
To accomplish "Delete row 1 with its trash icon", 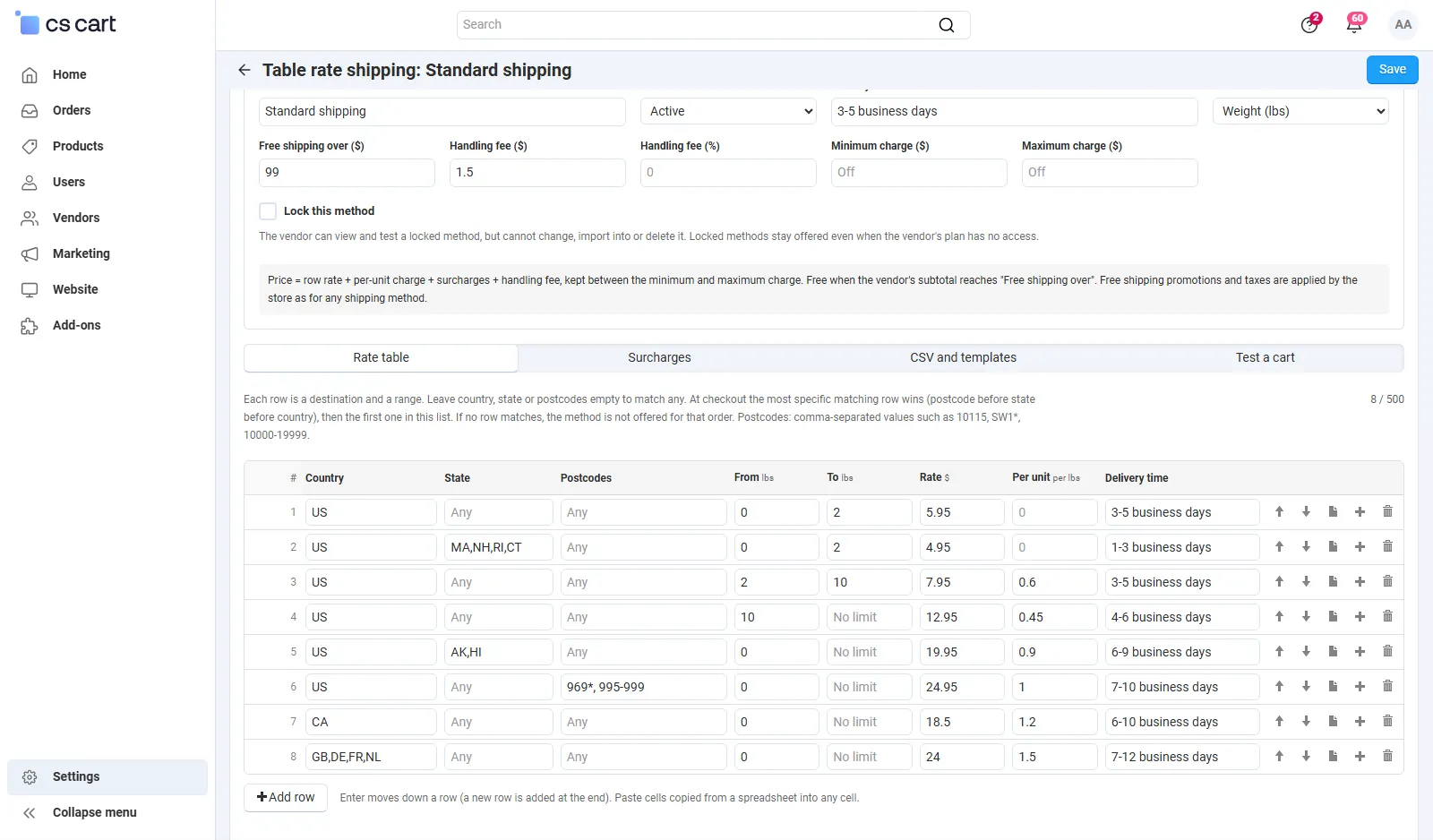I will (1387, 512).
